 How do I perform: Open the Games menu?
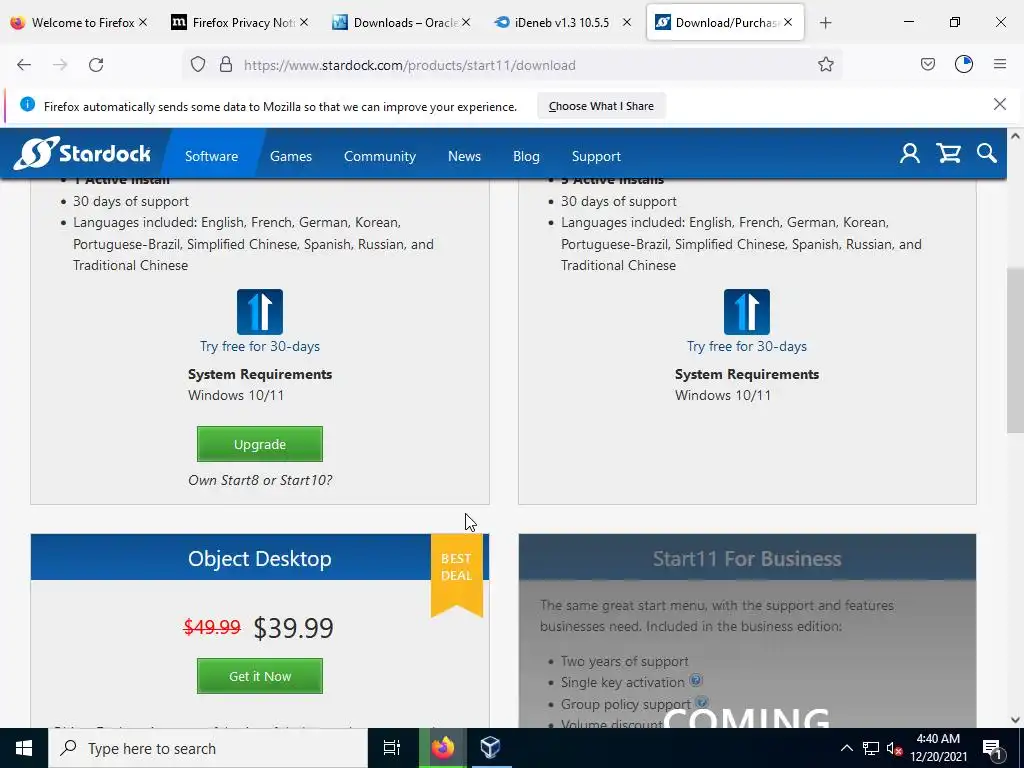point(291,156)
